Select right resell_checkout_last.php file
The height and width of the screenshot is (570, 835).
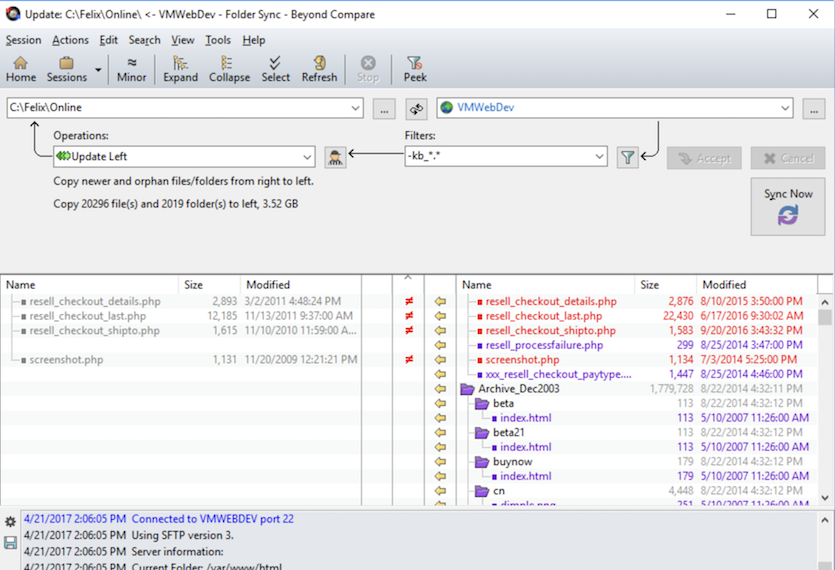coord(544,316)
